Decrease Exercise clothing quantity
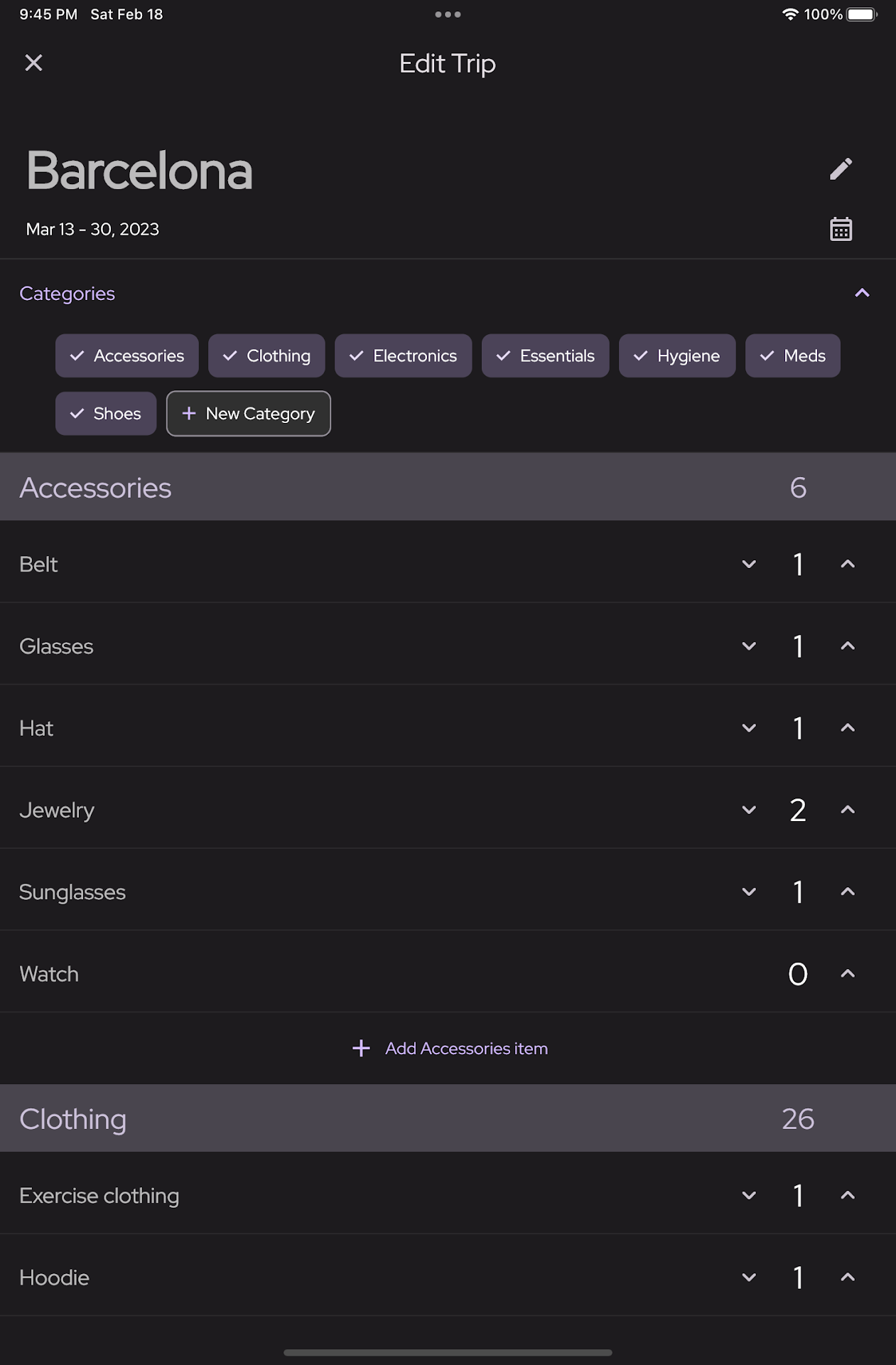This screenshot has height=1365, width=896. [x=749, y=1196]
